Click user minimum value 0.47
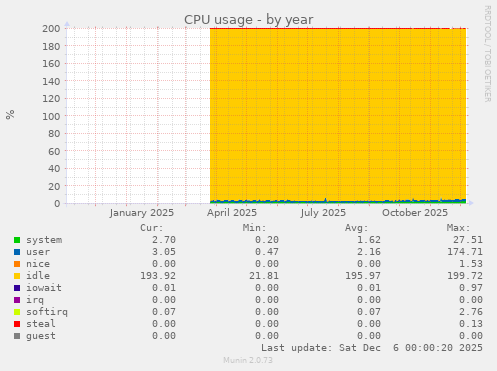This screenshot has width=497, height=371. [267, 252]
